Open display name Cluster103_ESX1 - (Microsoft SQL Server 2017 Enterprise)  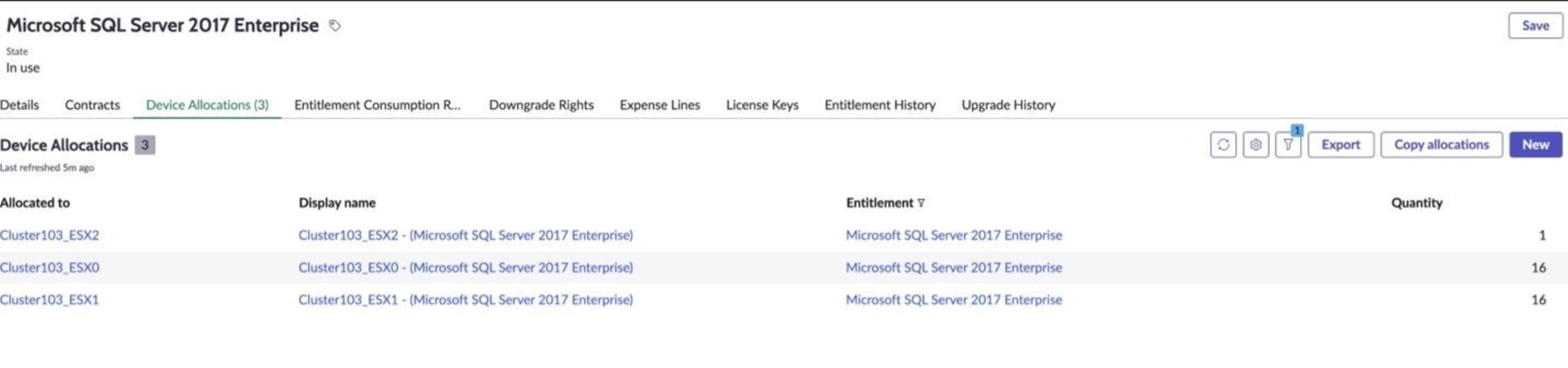(x=465, y=299)
